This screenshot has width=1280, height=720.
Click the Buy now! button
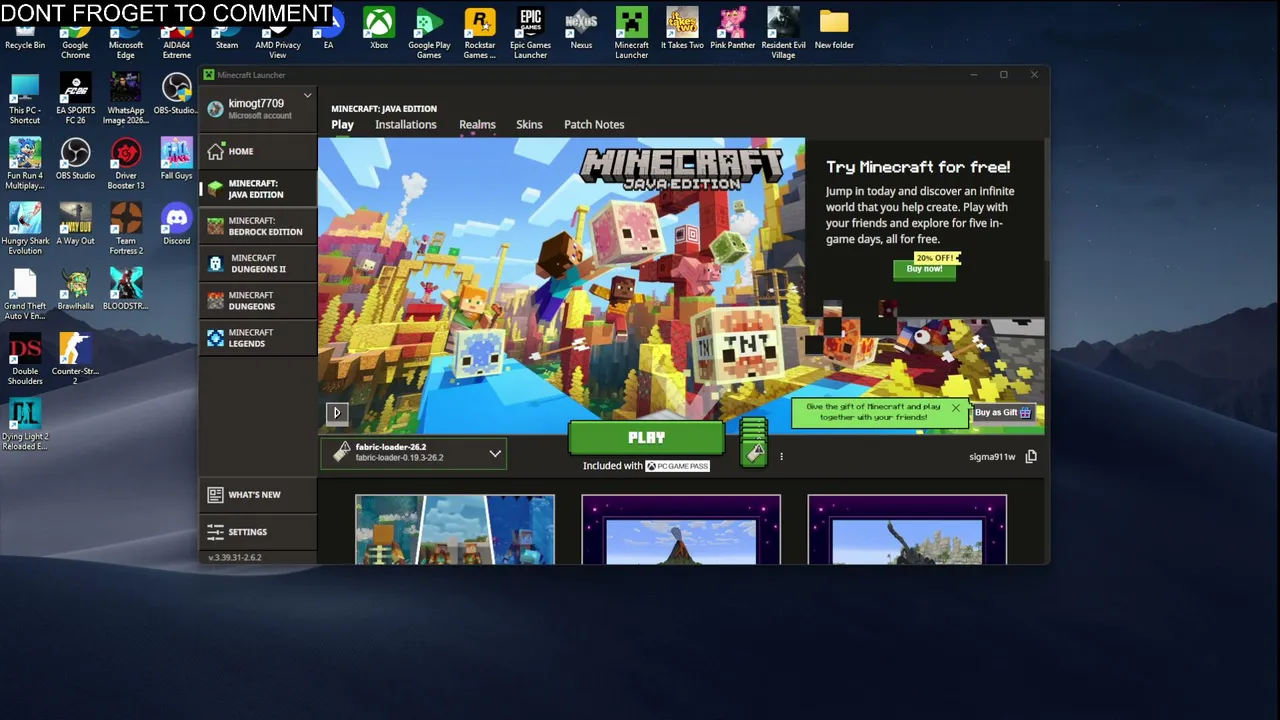[x=924, y=269]
